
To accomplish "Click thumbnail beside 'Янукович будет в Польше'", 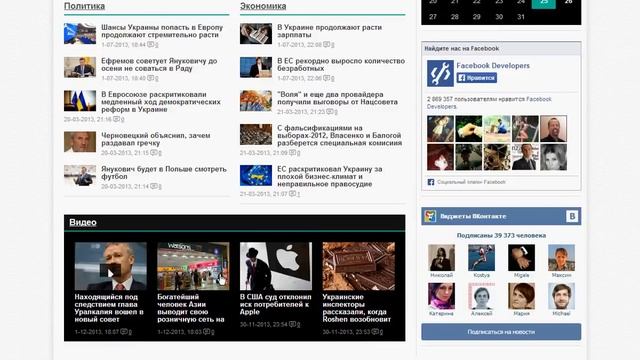I will coord(80,175).
